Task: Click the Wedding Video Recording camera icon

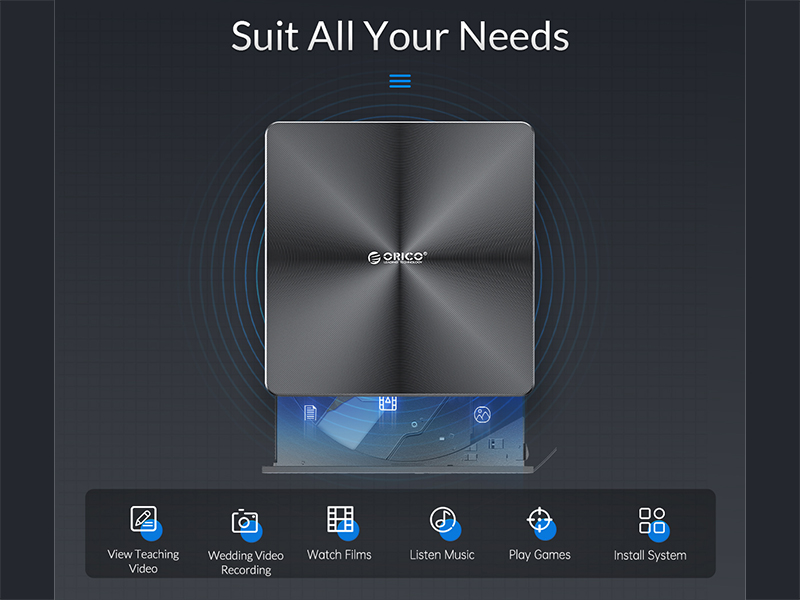Action: tap(245, 521)
